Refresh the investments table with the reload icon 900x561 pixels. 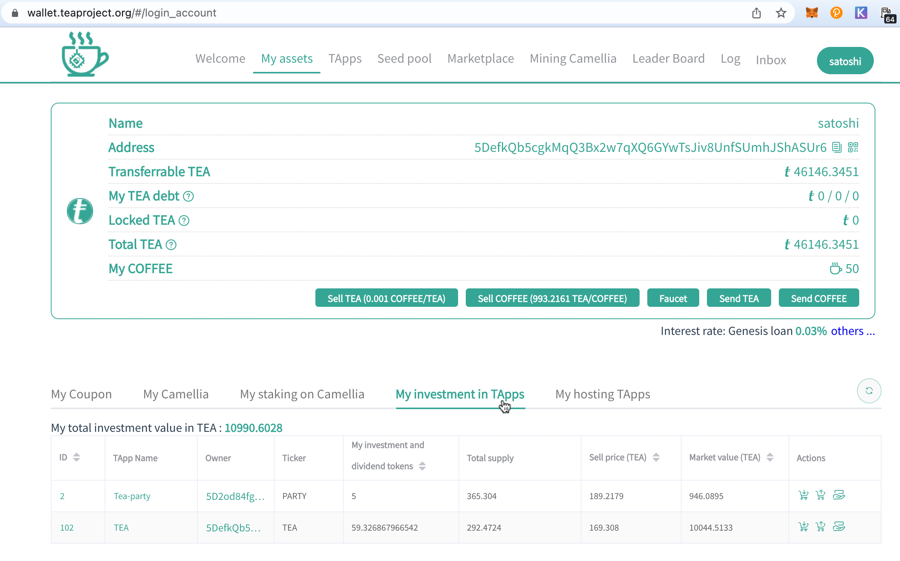868,391
